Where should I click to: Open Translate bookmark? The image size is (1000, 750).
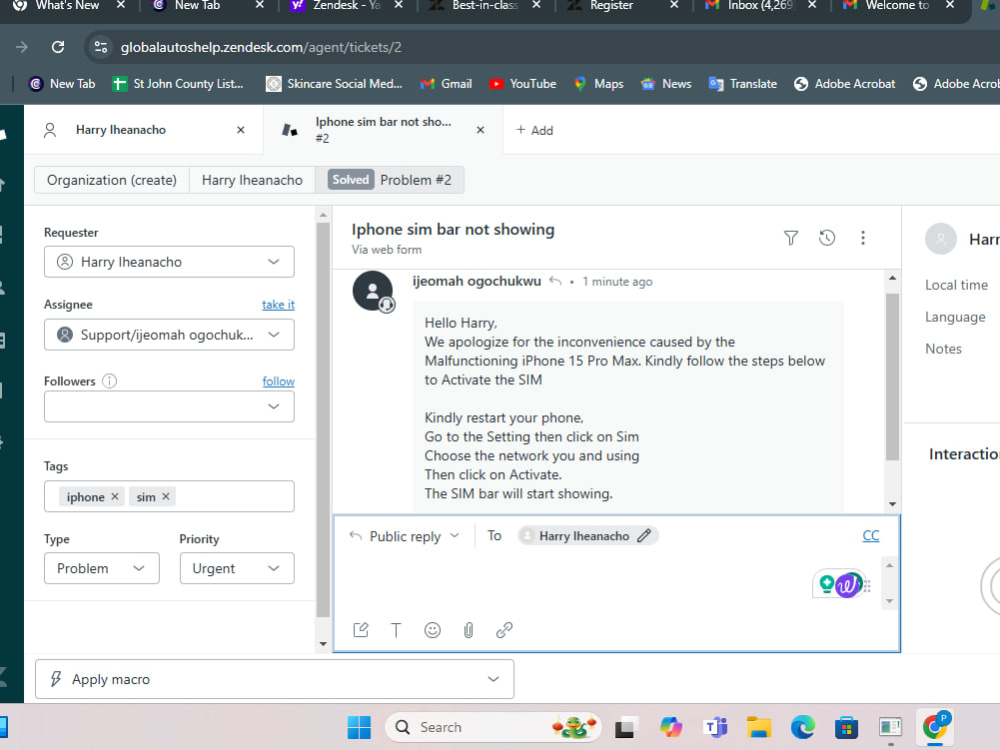pyautogui.click(x=743, y=84)
